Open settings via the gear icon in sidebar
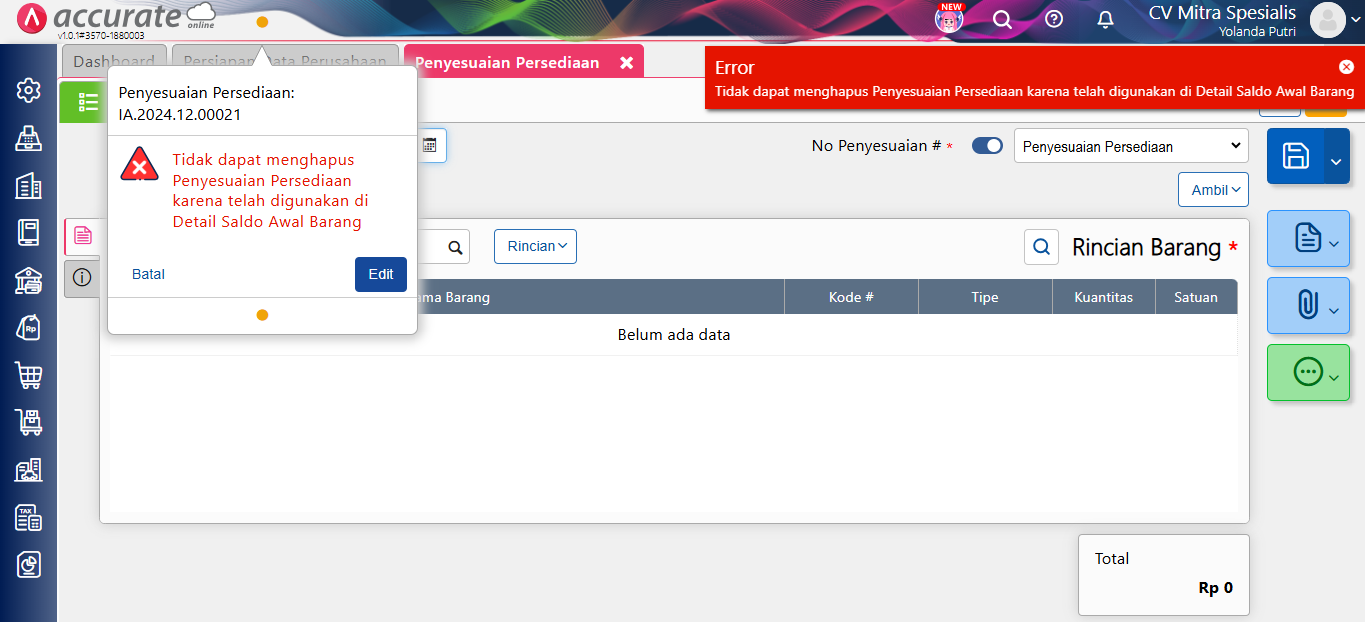This screenshot has height=622, width=1365. [27, 89]
